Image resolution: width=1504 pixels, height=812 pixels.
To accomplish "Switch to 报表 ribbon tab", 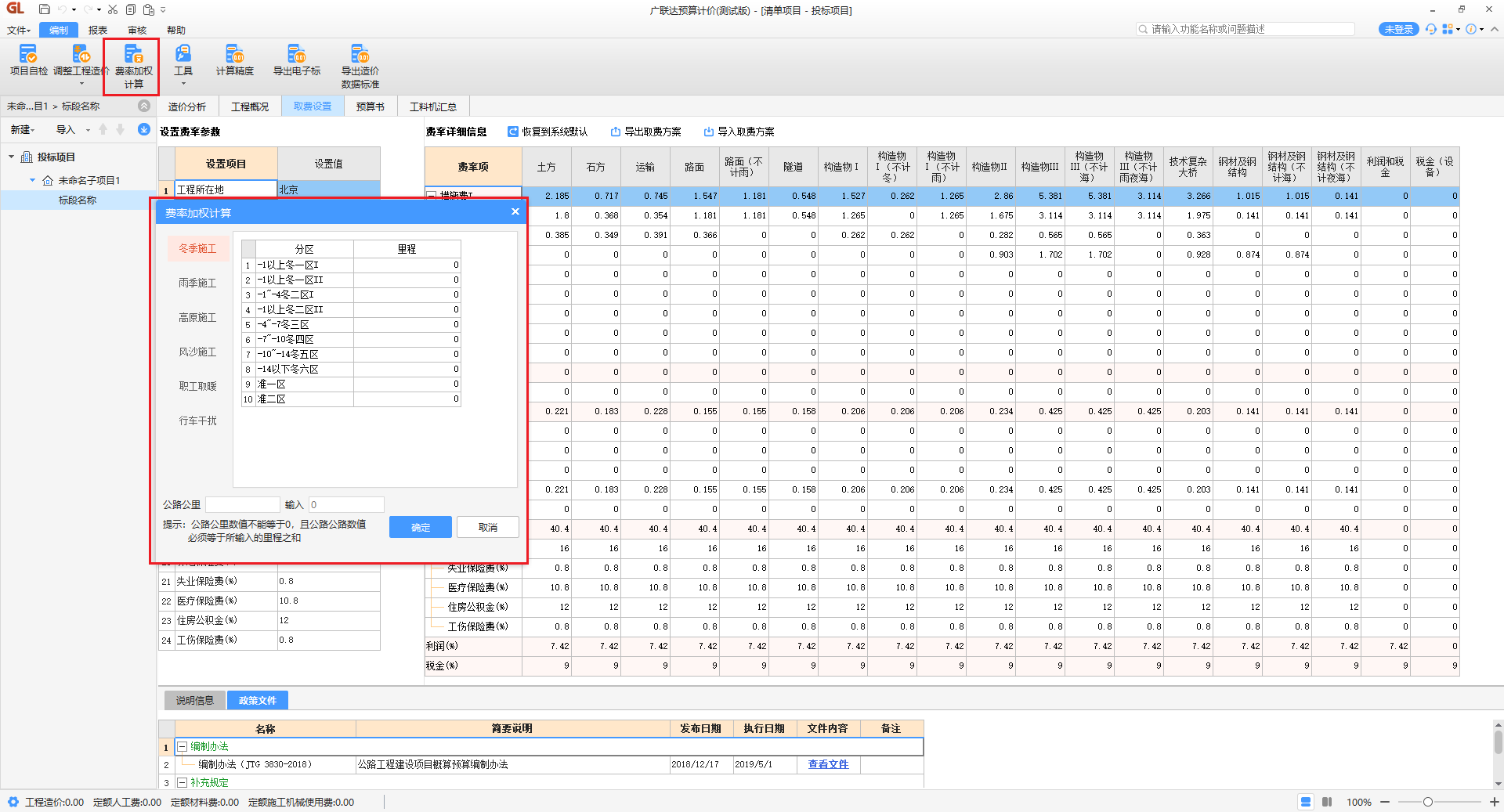I will [98, 30].
